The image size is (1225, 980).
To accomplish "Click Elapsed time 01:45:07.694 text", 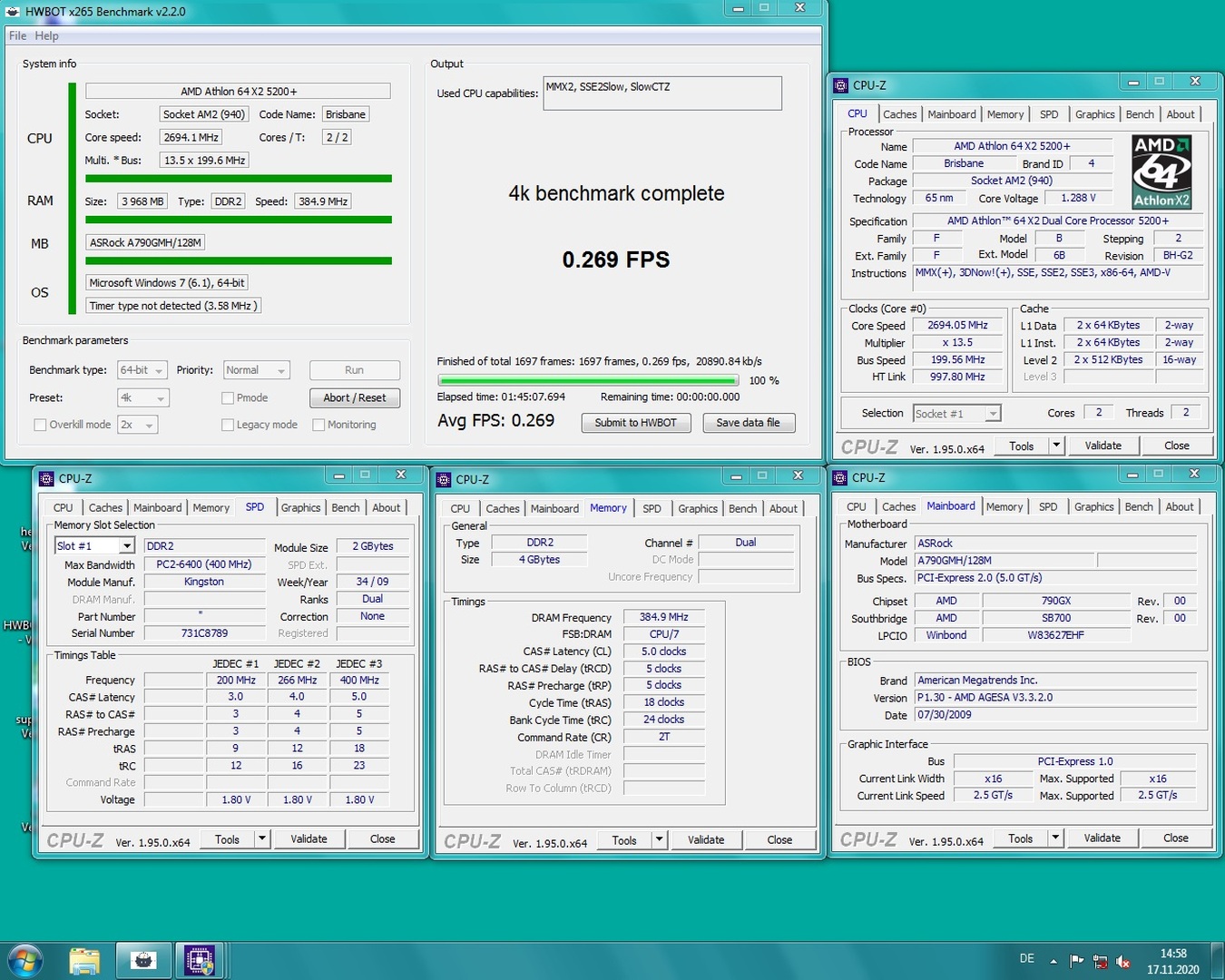I will coord(501,397).
